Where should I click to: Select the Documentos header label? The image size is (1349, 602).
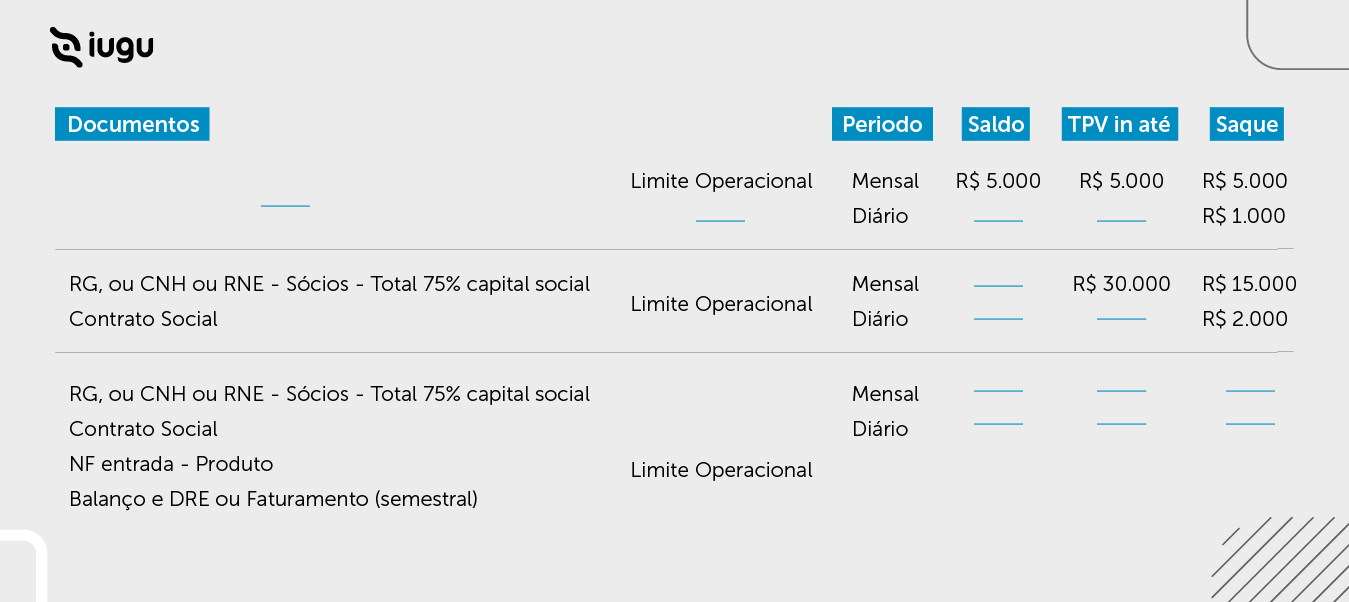coord(133,124)
